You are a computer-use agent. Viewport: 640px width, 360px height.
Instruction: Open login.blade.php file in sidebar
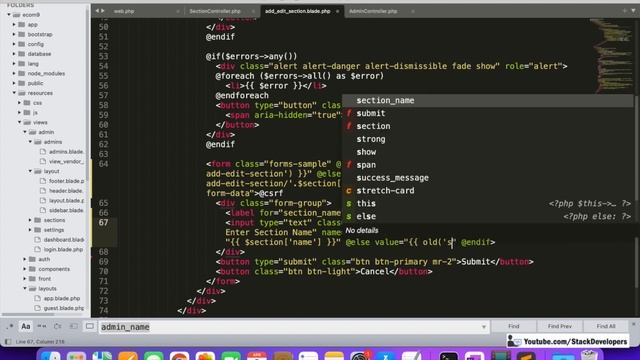tap(63, 249)
